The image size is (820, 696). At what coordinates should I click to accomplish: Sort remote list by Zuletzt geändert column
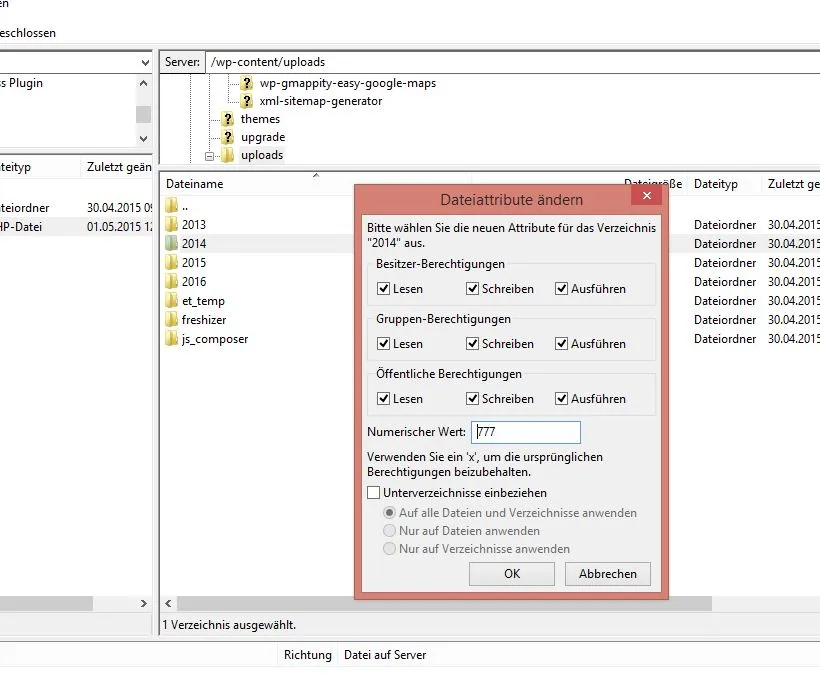(x=793, y=184)
